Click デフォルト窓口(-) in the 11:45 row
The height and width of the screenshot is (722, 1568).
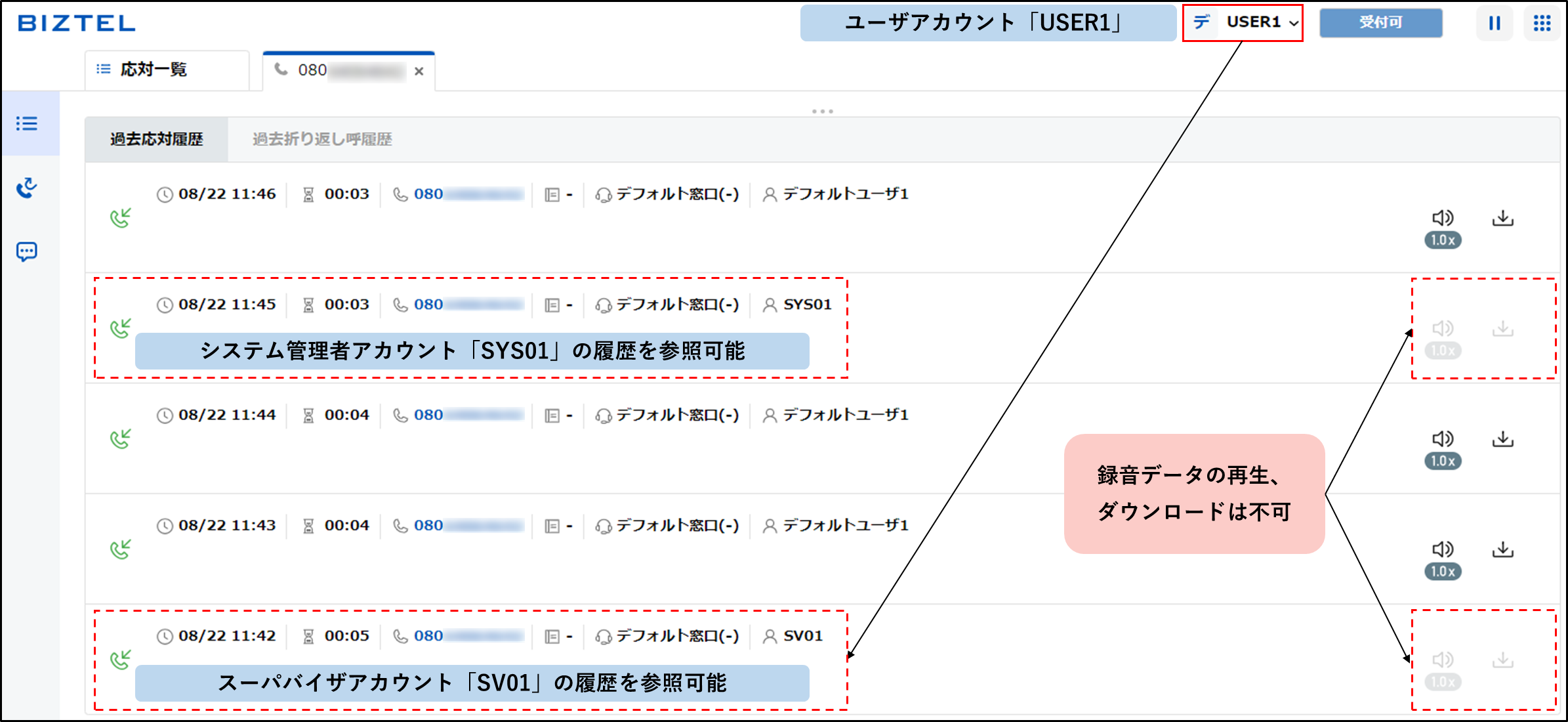(x=677, y=305)
